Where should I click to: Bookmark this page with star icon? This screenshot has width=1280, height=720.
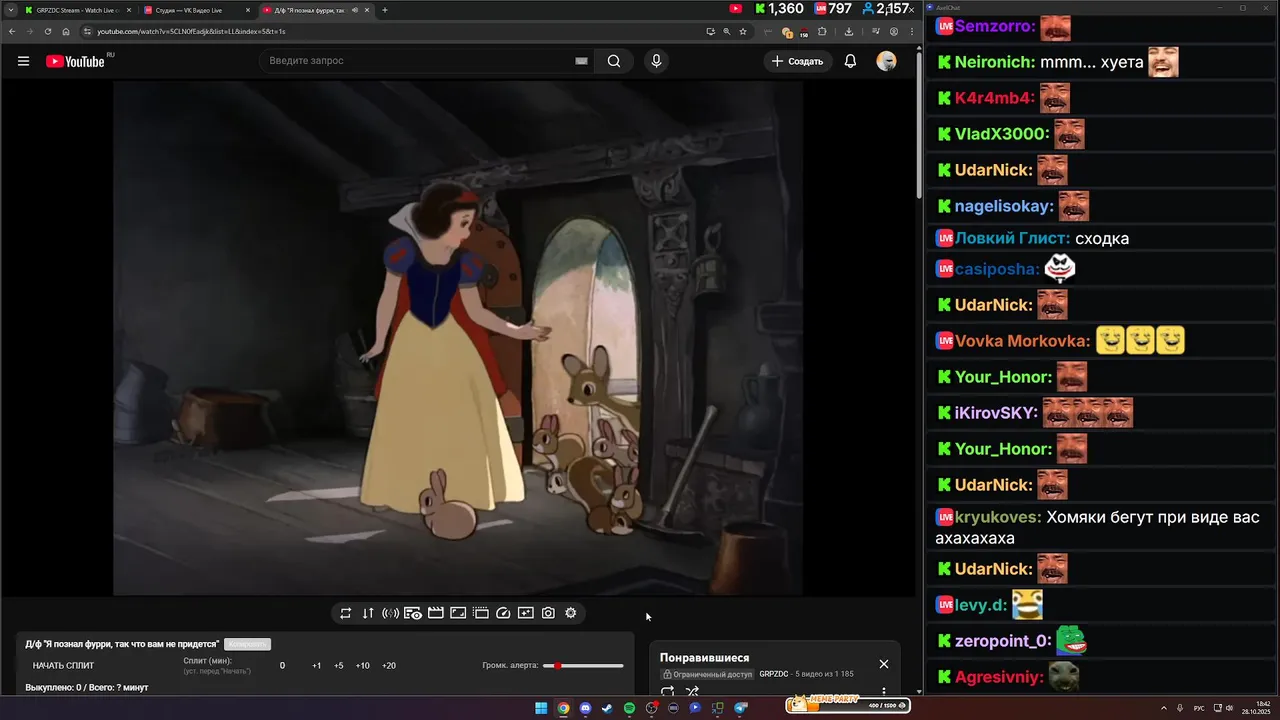(743, 31)
